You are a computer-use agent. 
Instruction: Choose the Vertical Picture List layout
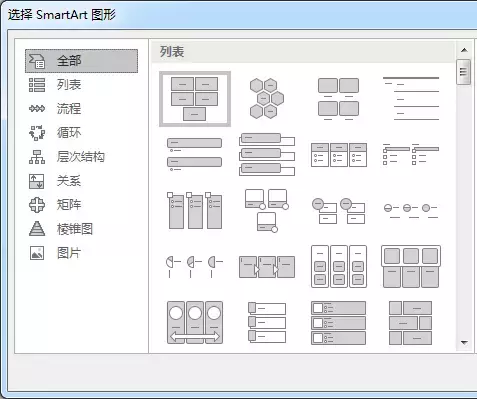[339, 322]
